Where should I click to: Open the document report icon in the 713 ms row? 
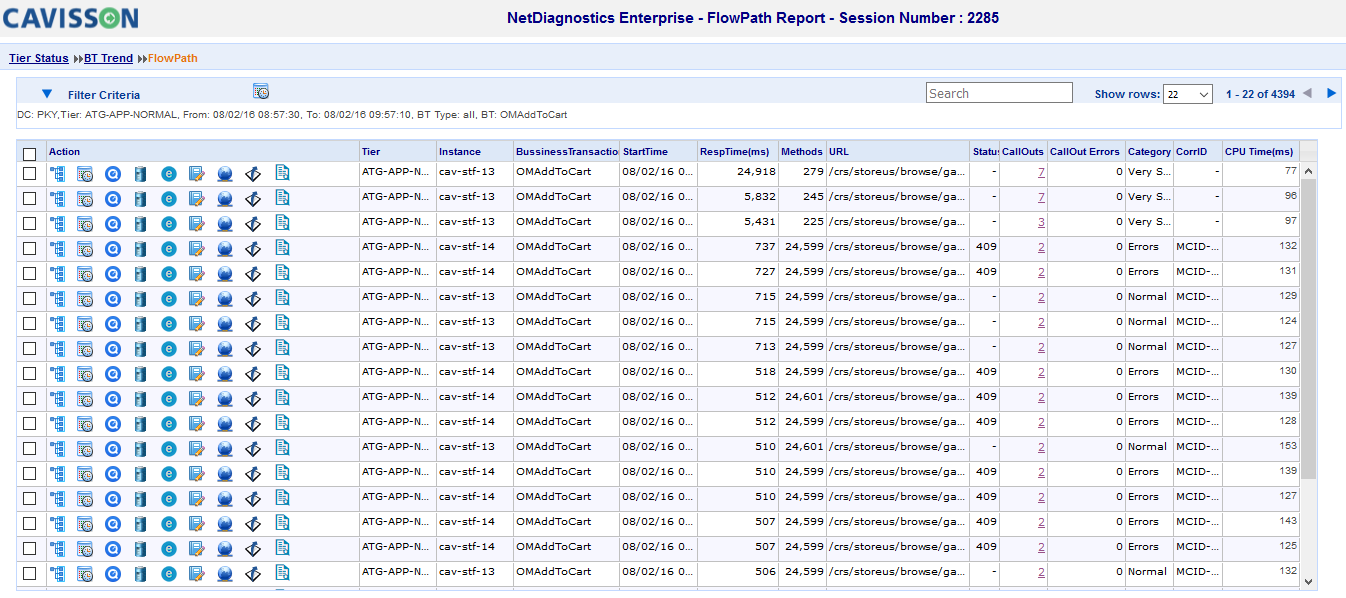point(282,347)
